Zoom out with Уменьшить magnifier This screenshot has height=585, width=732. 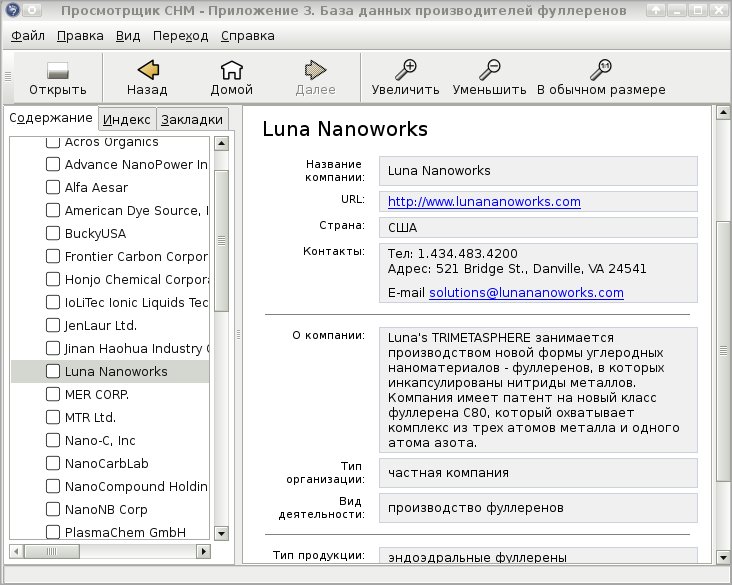pyautogui.click(x=489, y=70)
